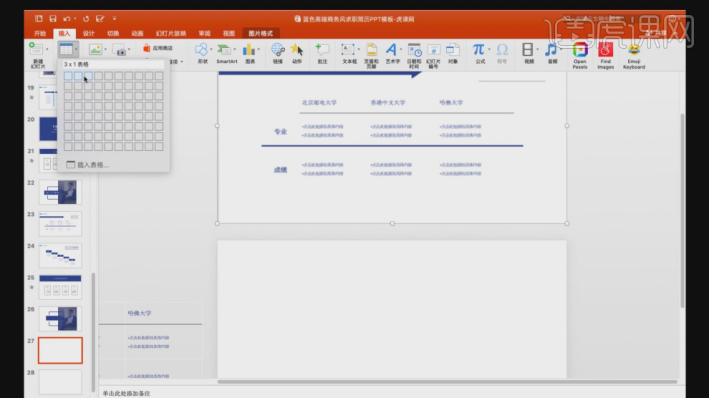Screen dimensions: 709x398
Task: Expand the 形状 shapes dropdown arrow
Action: [x=211, y=49]
